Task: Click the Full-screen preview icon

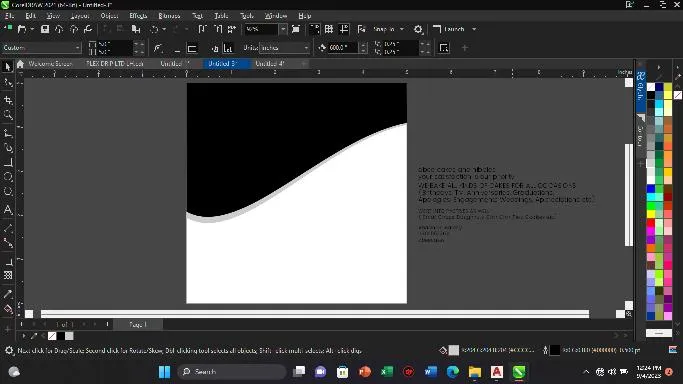Action: pyautogui.click(x=296, y=29)
